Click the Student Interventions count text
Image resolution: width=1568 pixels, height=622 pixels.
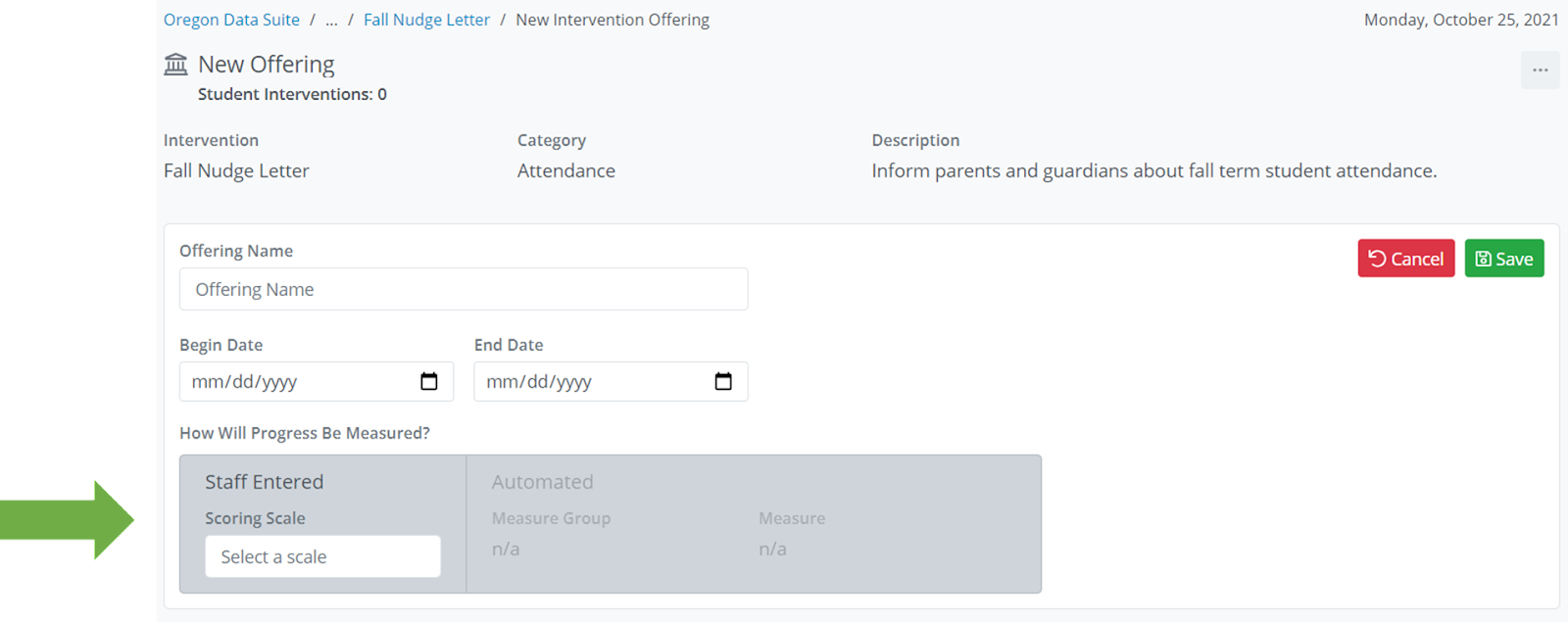pyautogui.click(x=292, y=94)
